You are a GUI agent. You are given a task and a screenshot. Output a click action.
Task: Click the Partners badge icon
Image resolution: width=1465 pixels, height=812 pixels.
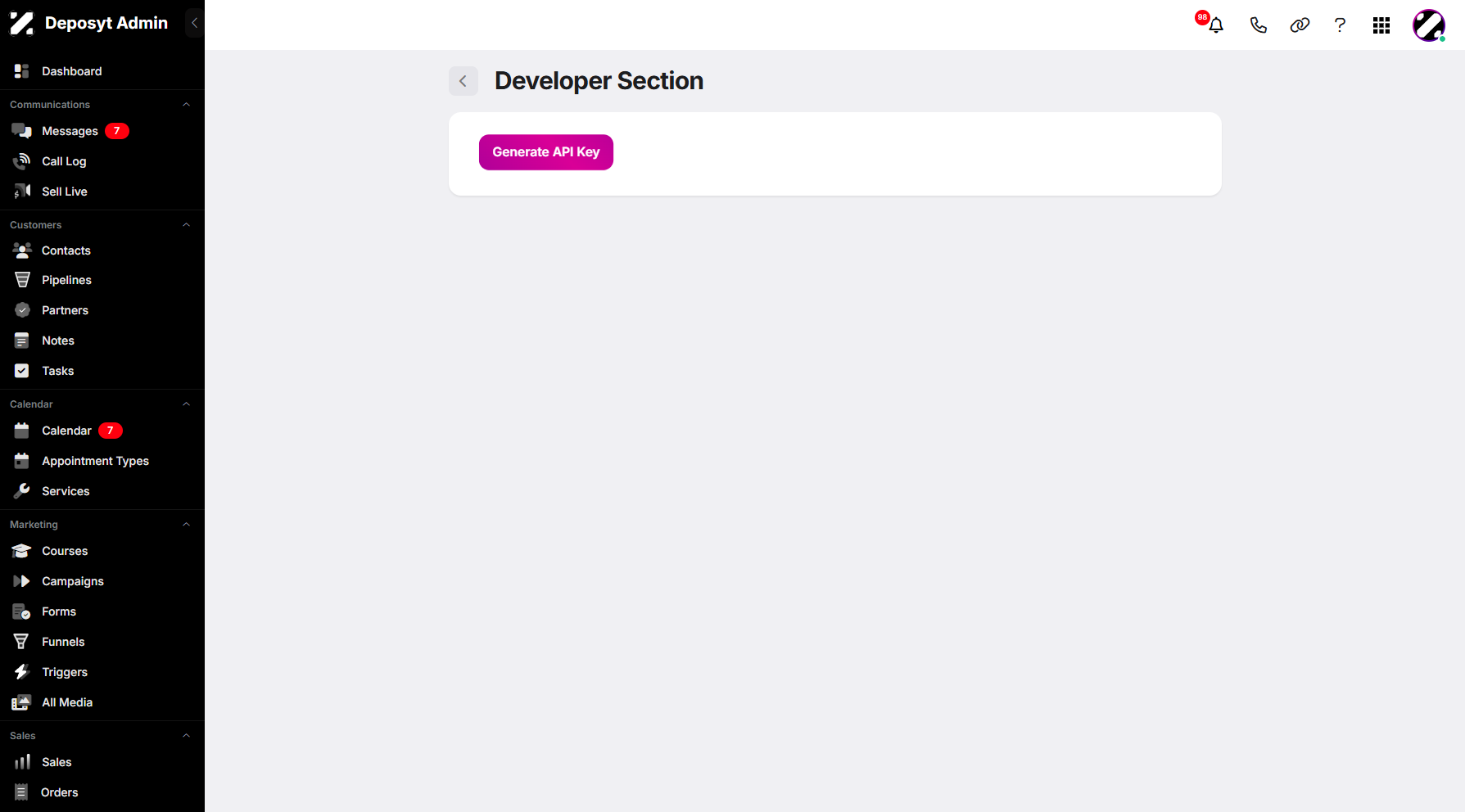(22, 310)
